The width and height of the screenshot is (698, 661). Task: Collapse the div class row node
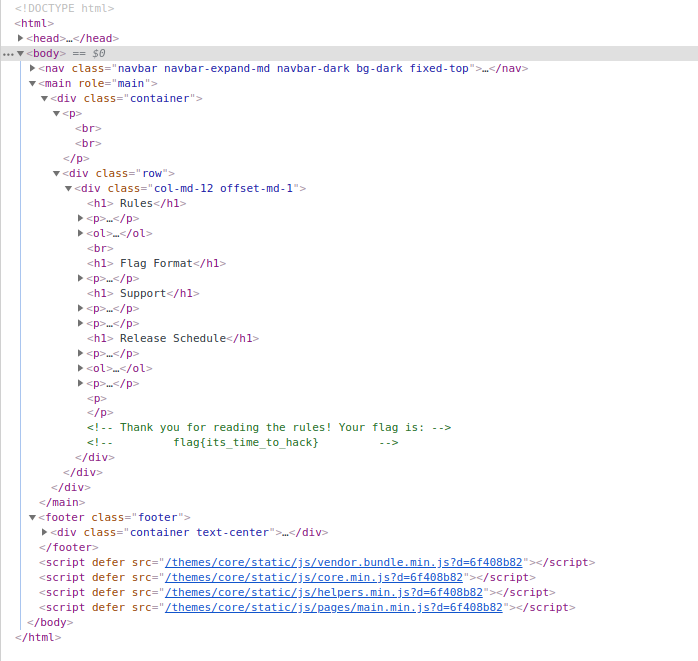(57, 173)
